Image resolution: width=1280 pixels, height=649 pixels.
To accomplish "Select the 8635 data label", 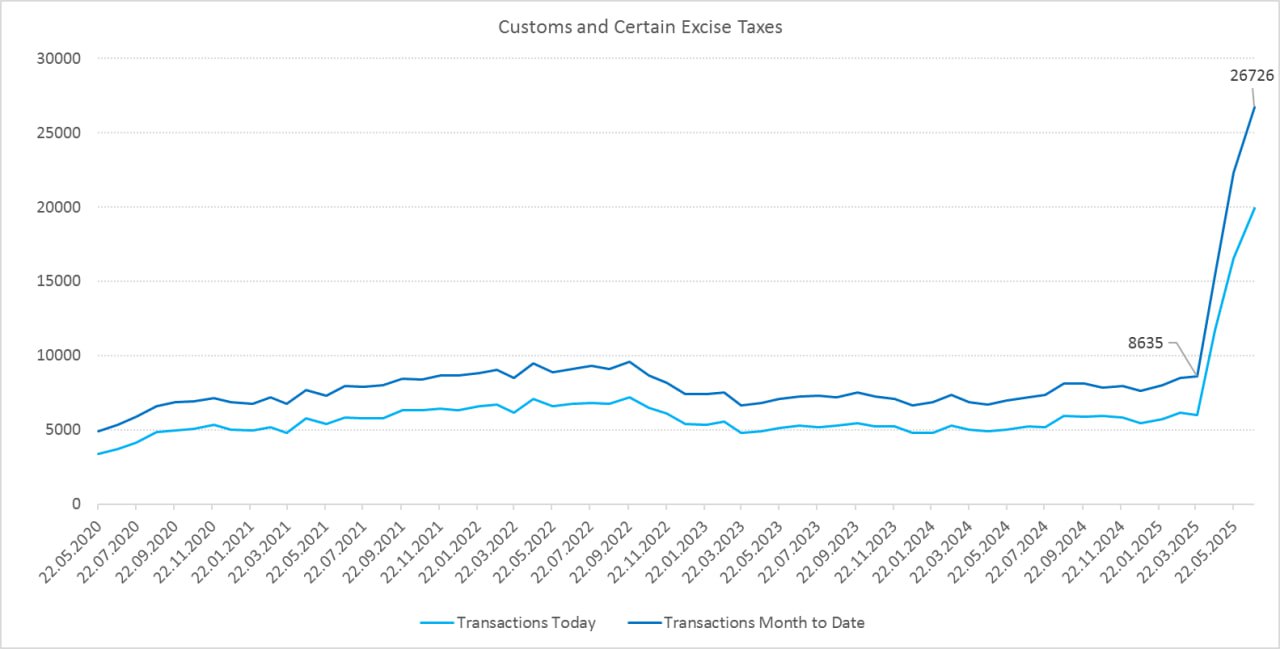I will (1145, 342).
